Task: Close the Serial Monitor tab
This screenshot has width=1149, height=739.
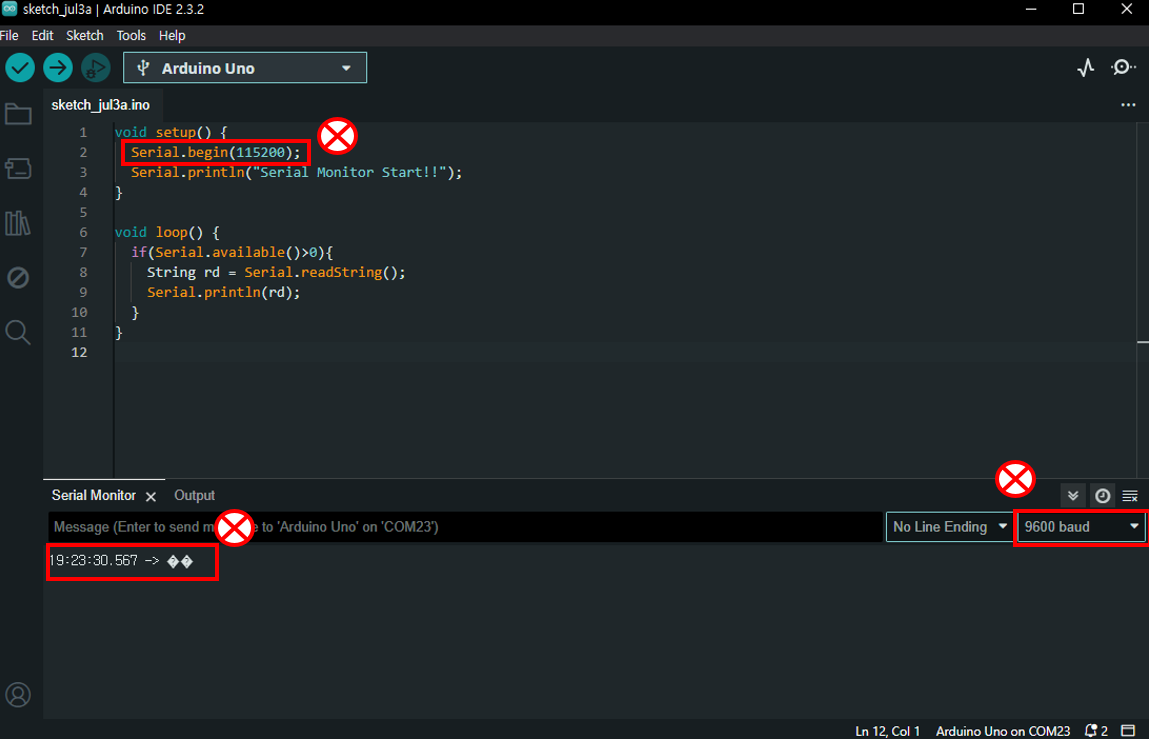Action: click(151, 496)
